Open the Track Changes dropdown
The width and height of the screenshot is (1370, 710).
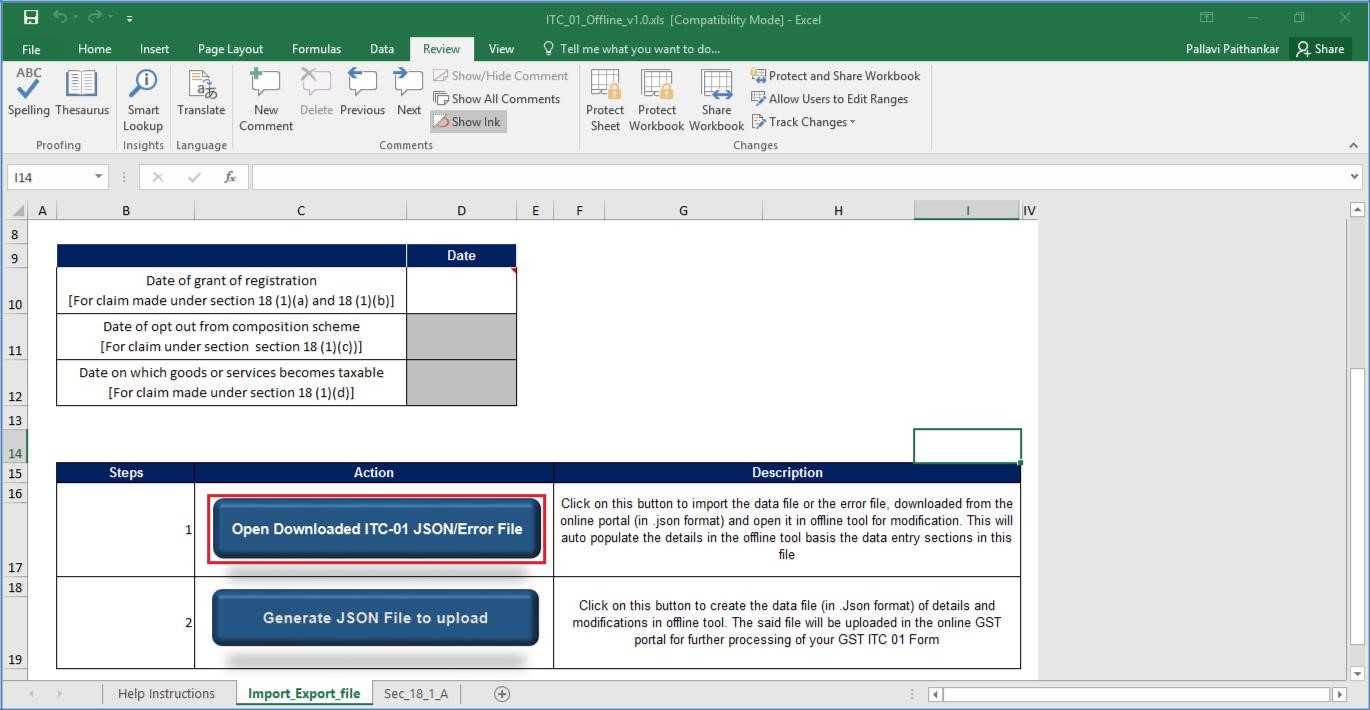click(803, 121)
